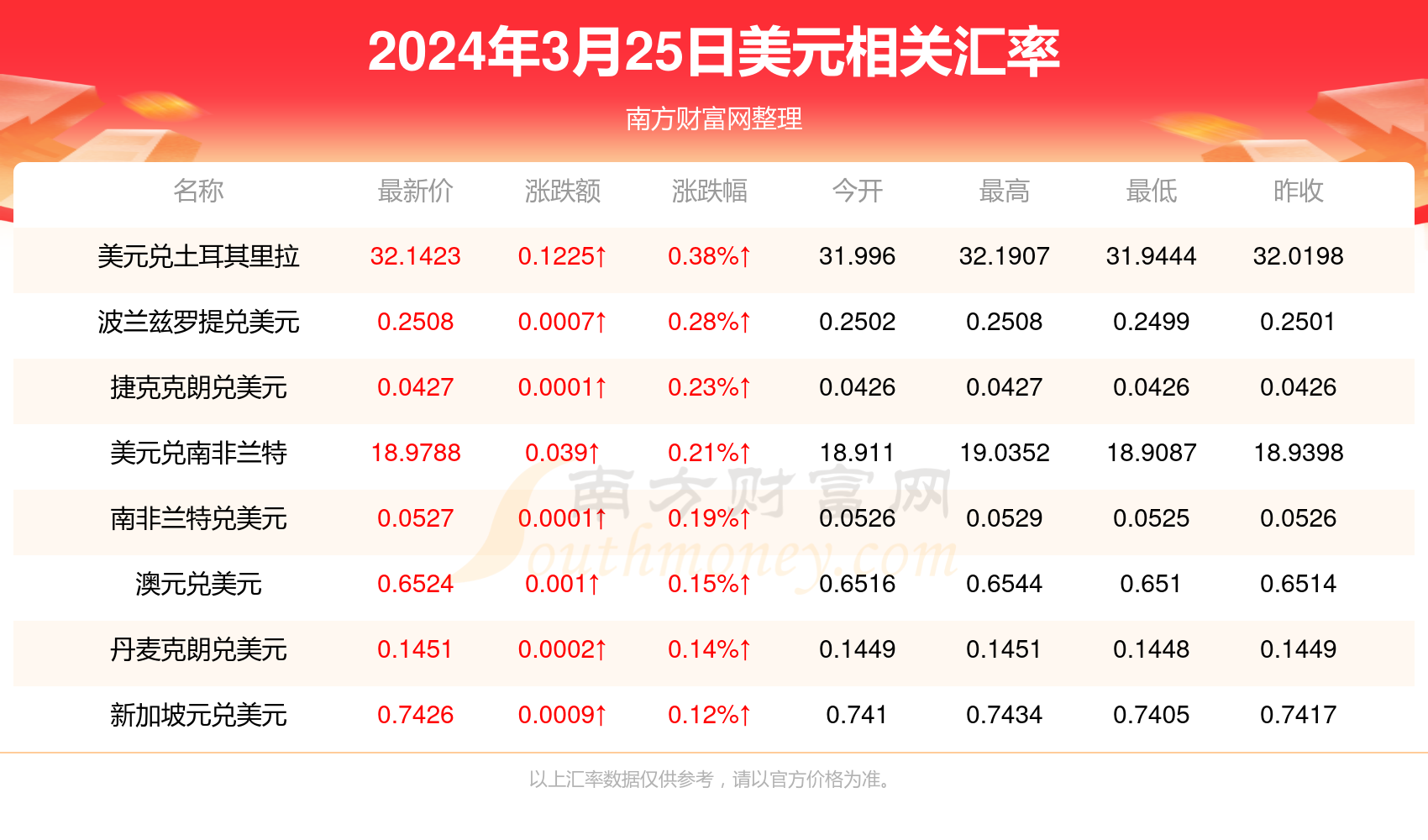
Task: Click the row name 南非兰特兑美元
Action: 198,518
